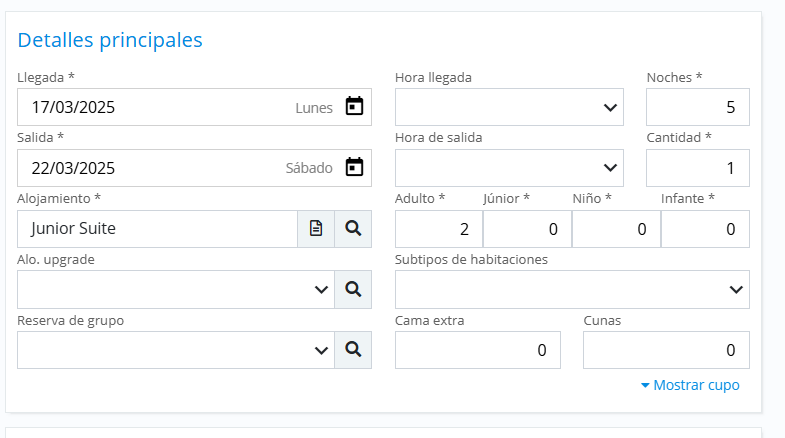Click the Reserva de grupo search magnifier
This screenshot has width=785, height=438.
click(353, 350)
